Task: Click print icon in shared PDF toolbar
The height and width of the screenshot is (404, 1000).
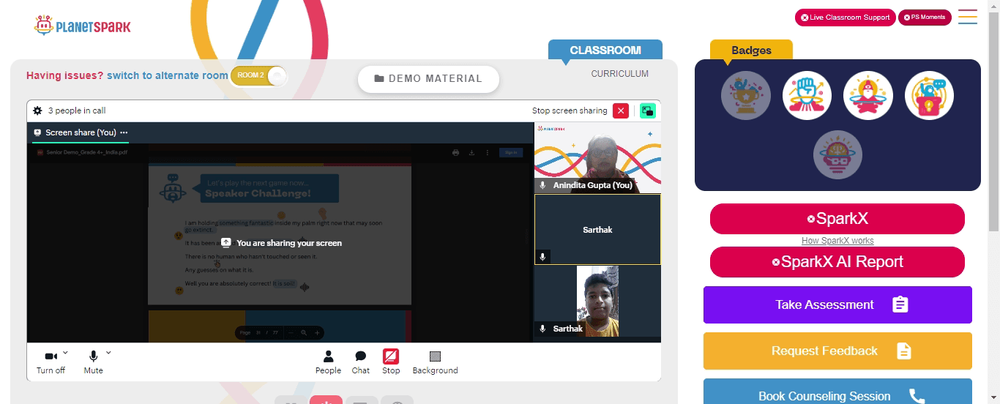Action: click(455, 153)
